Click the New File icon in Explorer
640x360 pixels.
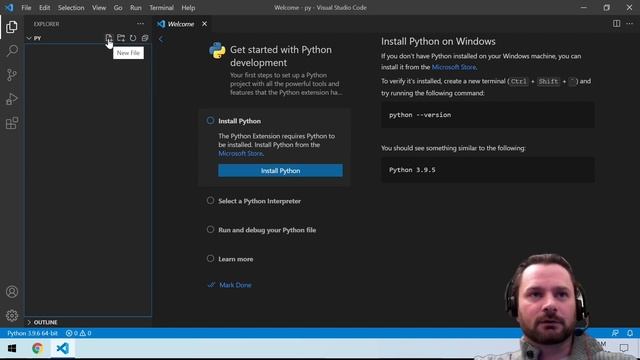(x=109, y=38)
